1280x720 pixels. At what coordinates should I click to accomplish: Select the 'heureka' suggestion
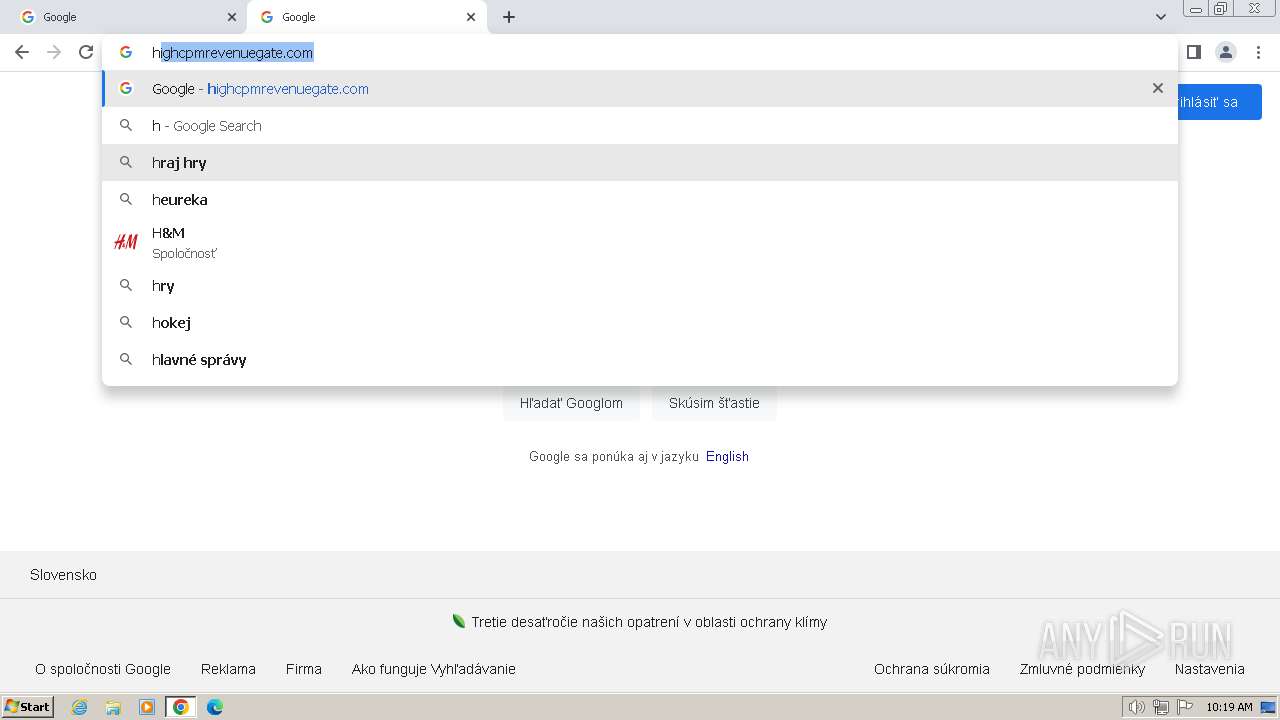coord(640,200)
